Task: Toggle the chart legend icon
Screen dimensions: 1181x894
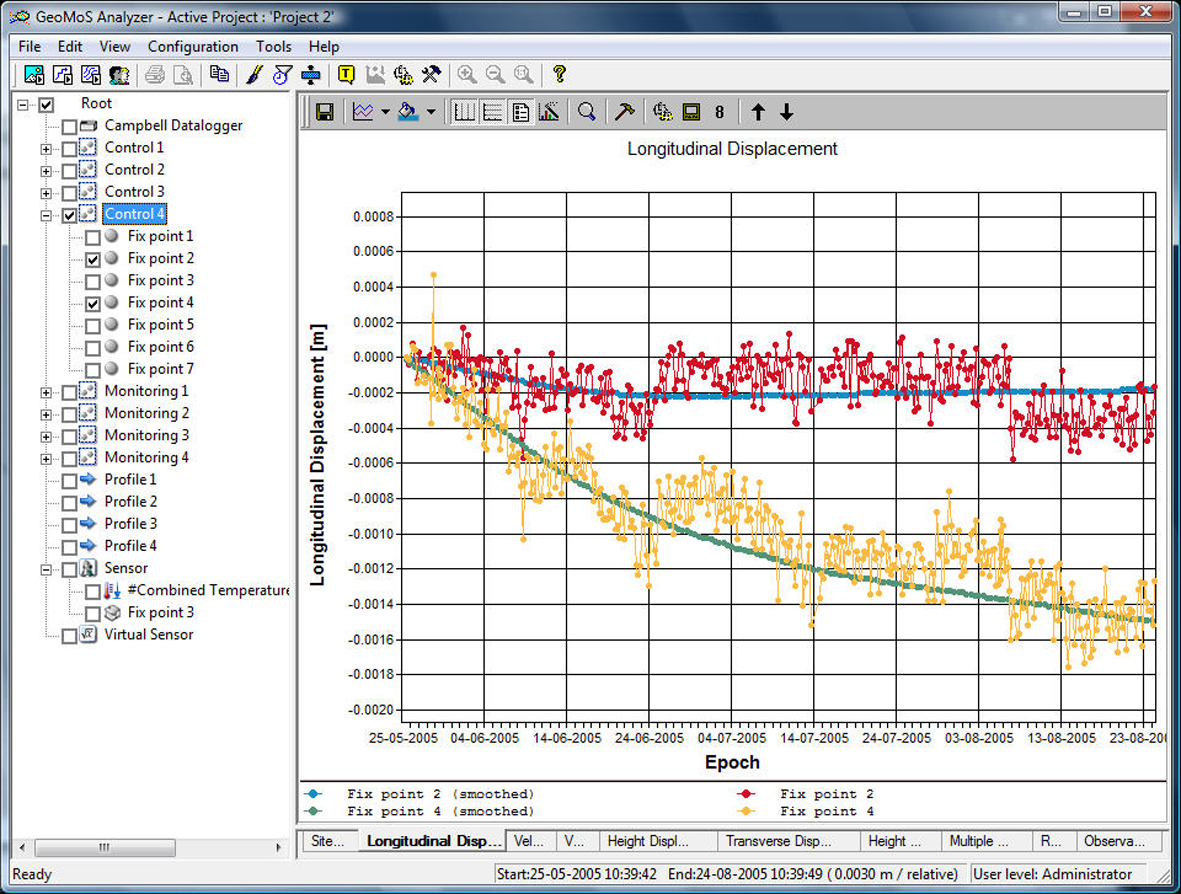Action: click(520, 112)
